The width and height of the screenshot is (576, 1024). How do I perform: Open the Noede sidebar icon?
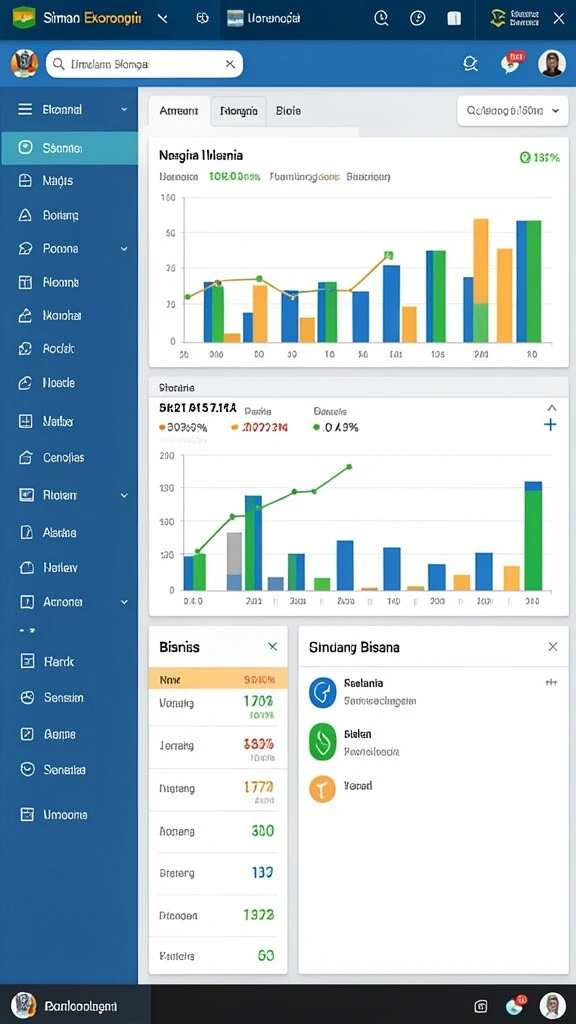pyautogui.click(x=25, y=383)
